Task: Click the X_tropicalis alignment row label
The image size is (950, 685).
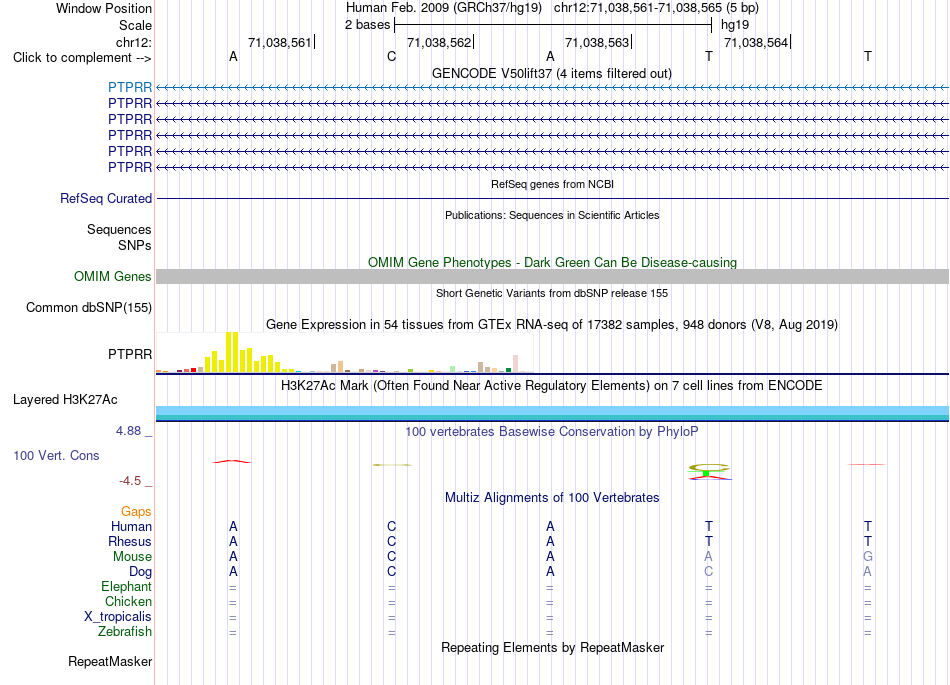Action: click(118, 617)
